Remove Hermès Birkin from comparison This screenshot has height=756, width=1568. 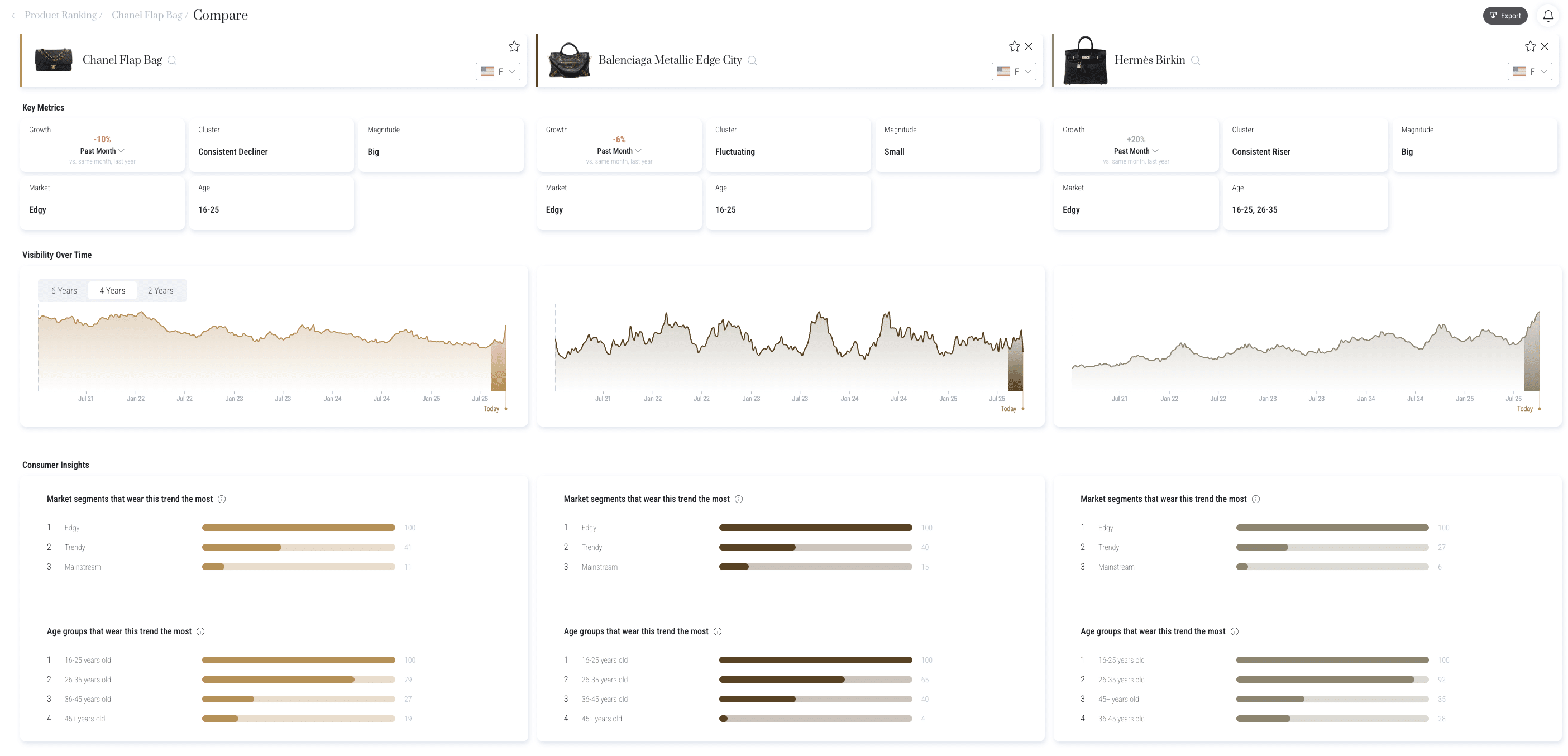click(x=1544, y=46)
